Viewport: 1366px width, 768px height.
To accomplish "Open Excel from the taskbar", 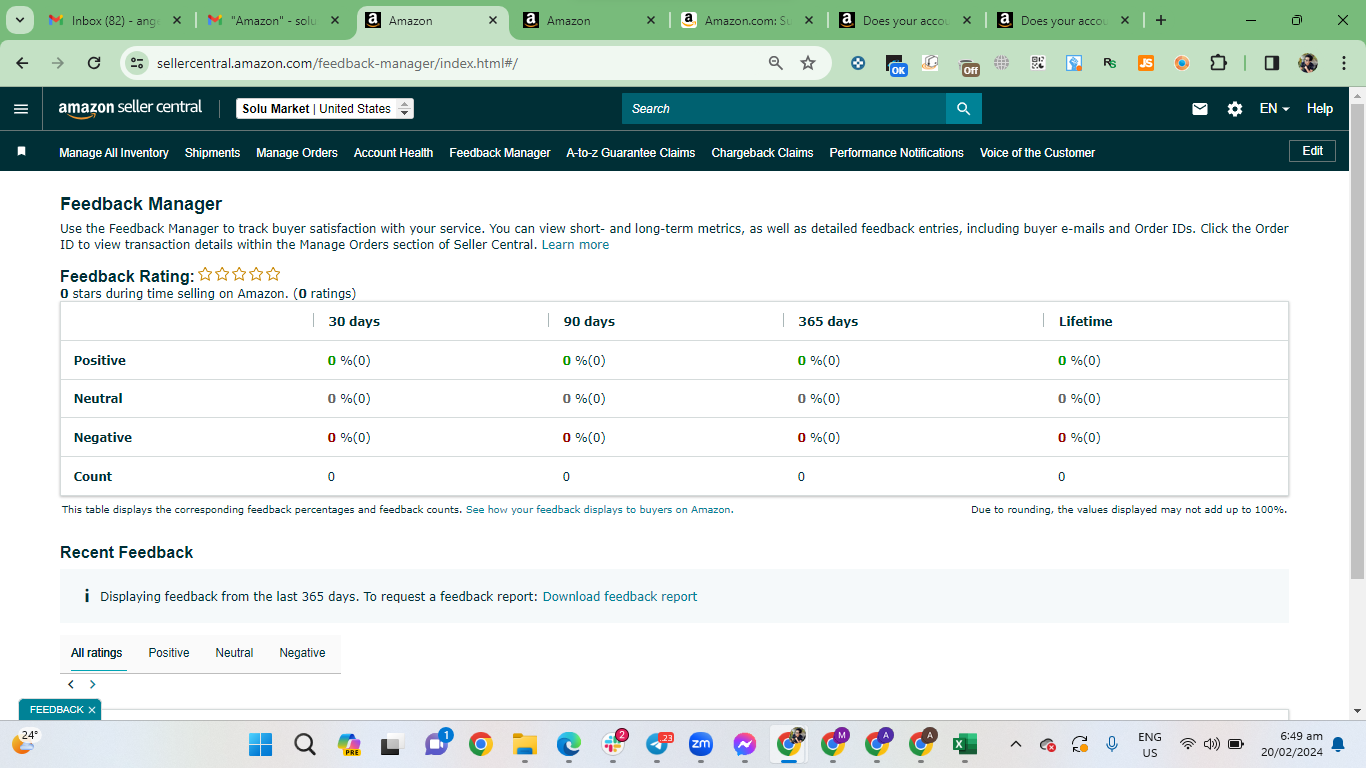I will point(964,744).
